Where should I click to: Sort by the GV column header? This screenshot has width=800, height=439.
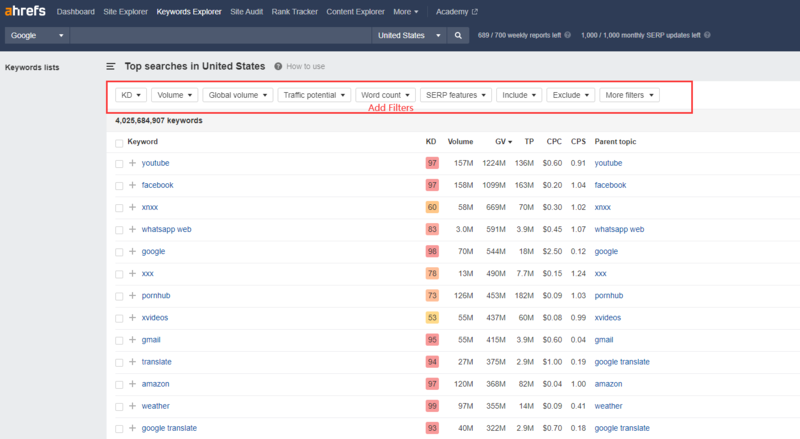tap(503, 141)
